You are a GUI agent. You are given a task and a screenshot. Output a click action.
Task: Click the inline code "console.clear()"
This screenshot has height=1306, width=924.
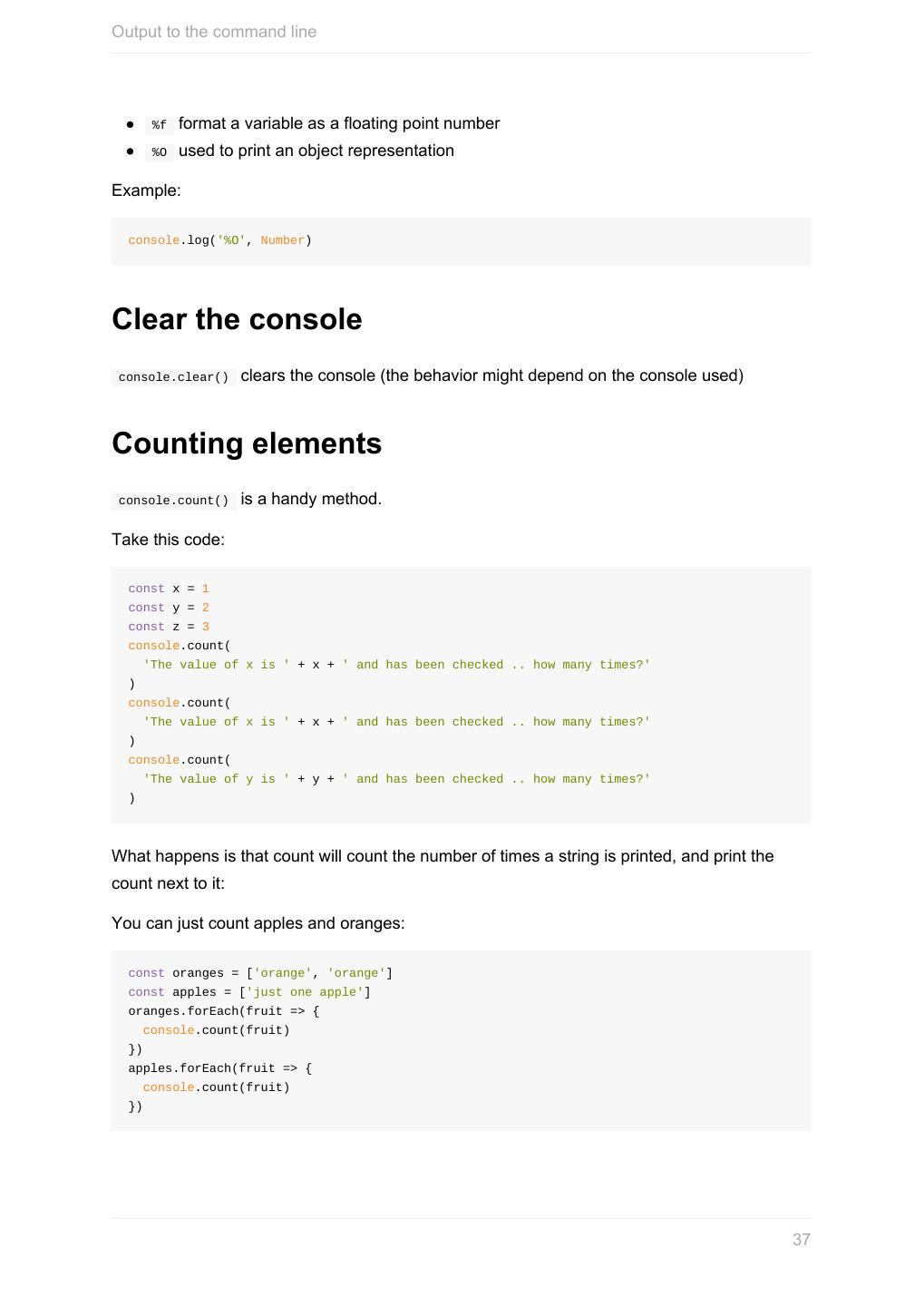click(x=173, y=377)
